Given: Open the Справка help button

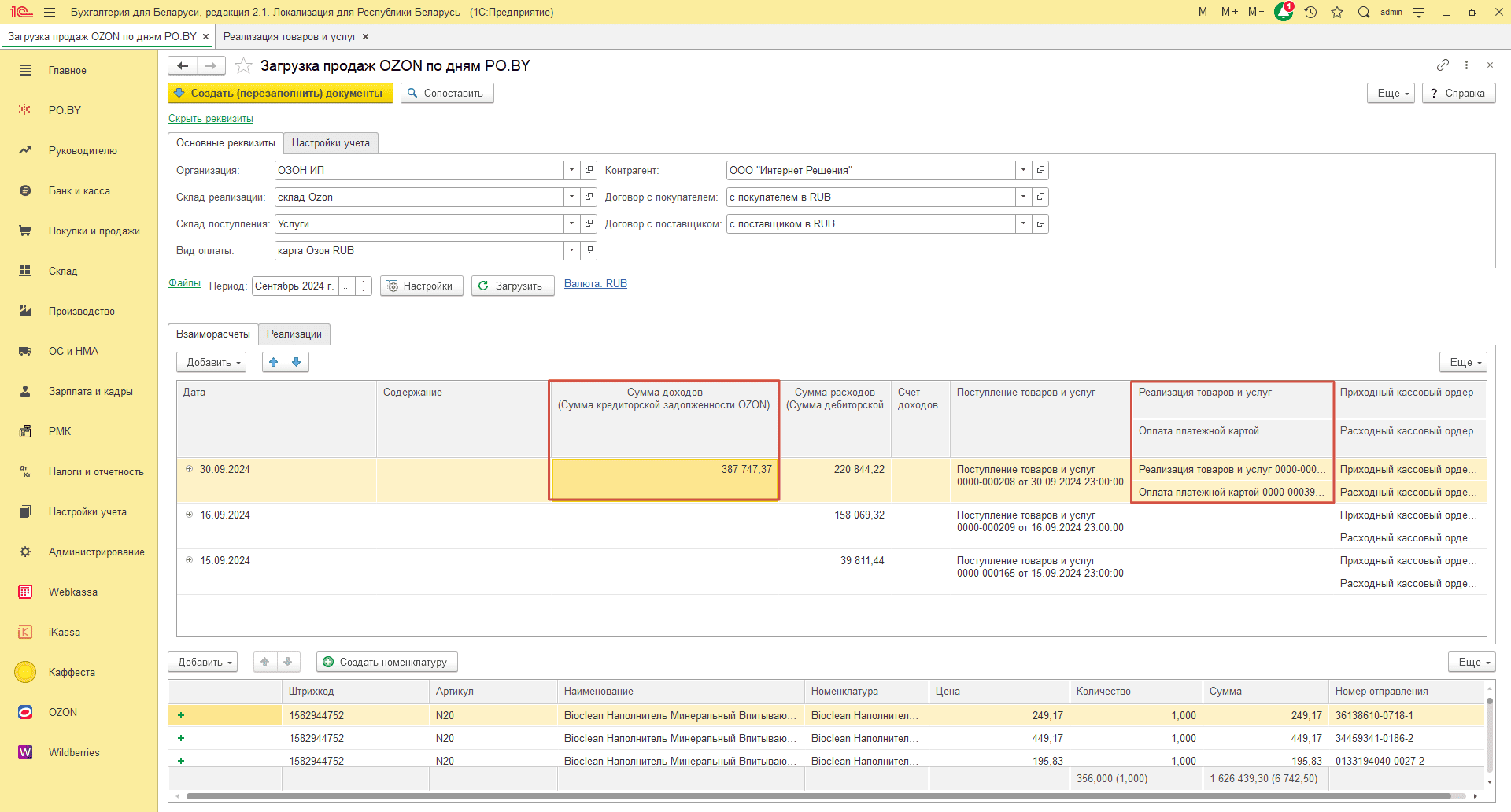Looking at the screenshot, I should 1458,94.
